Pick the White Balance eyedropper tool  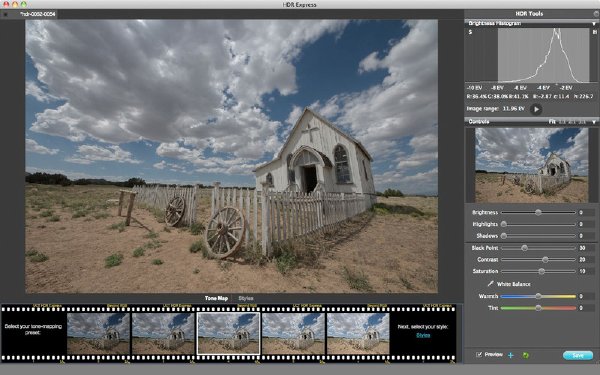pos(490,284)
